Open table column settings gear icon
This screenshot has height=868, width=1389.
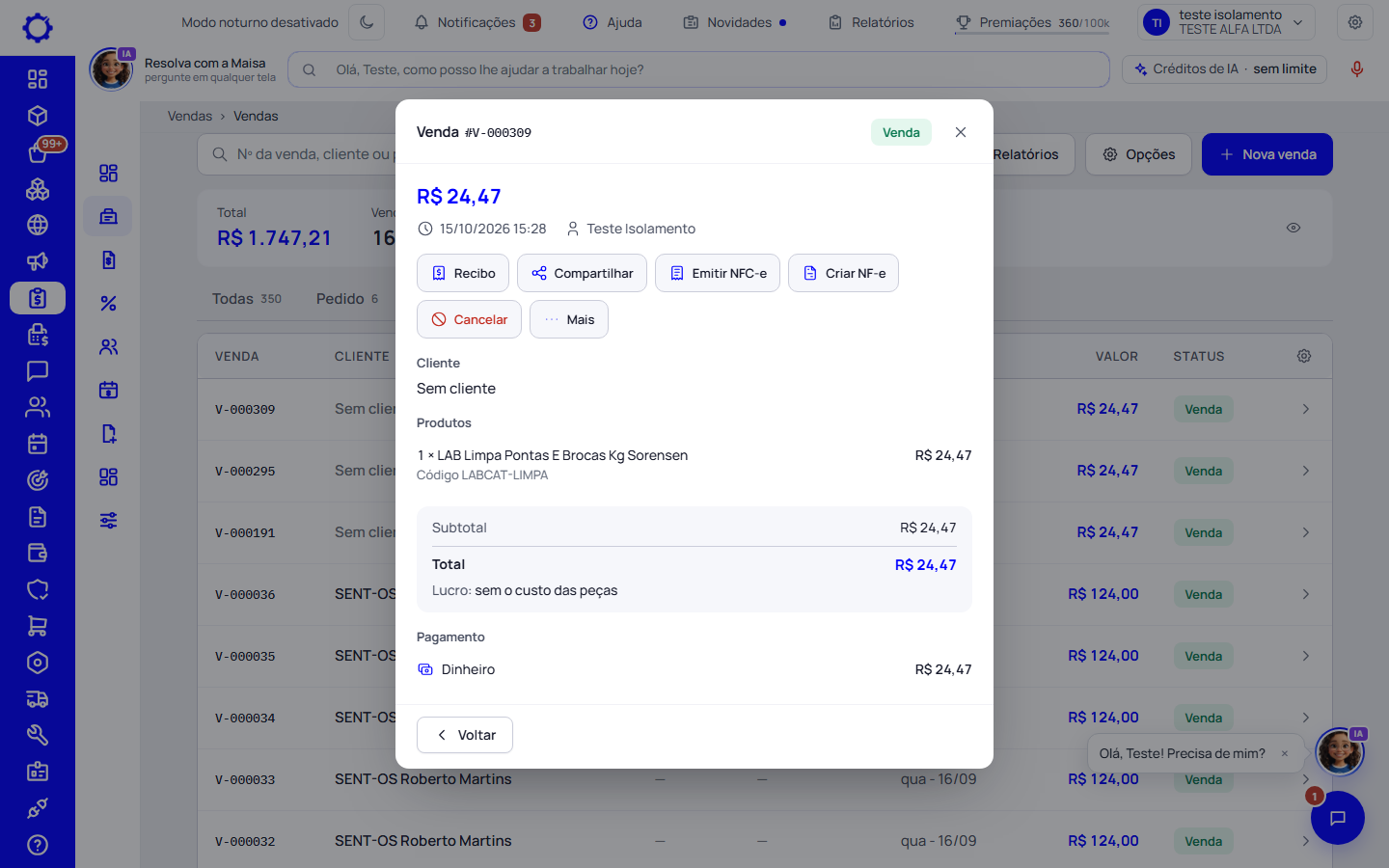tap(1304, 356)
